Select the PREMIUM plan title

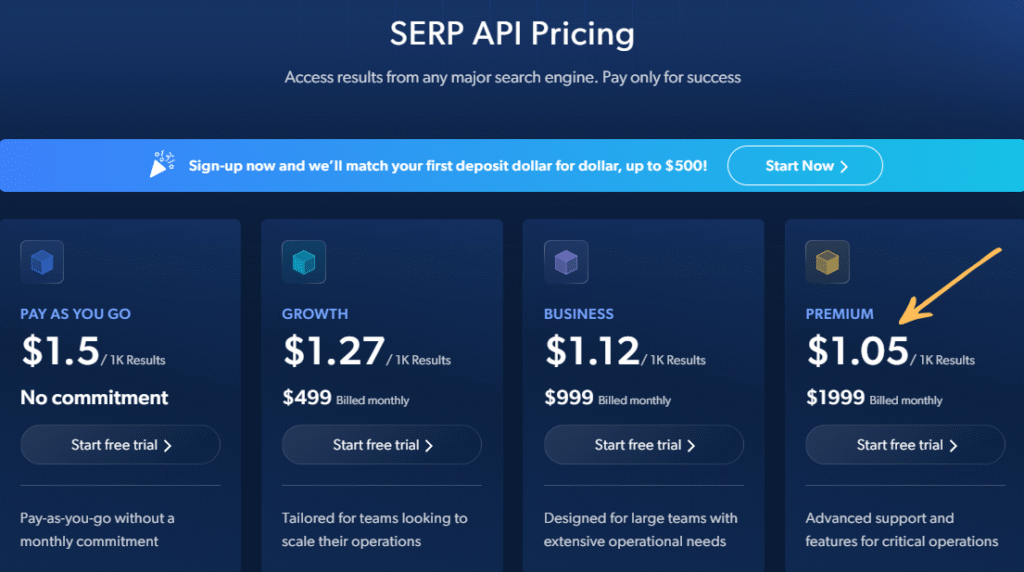pos(839,314)
